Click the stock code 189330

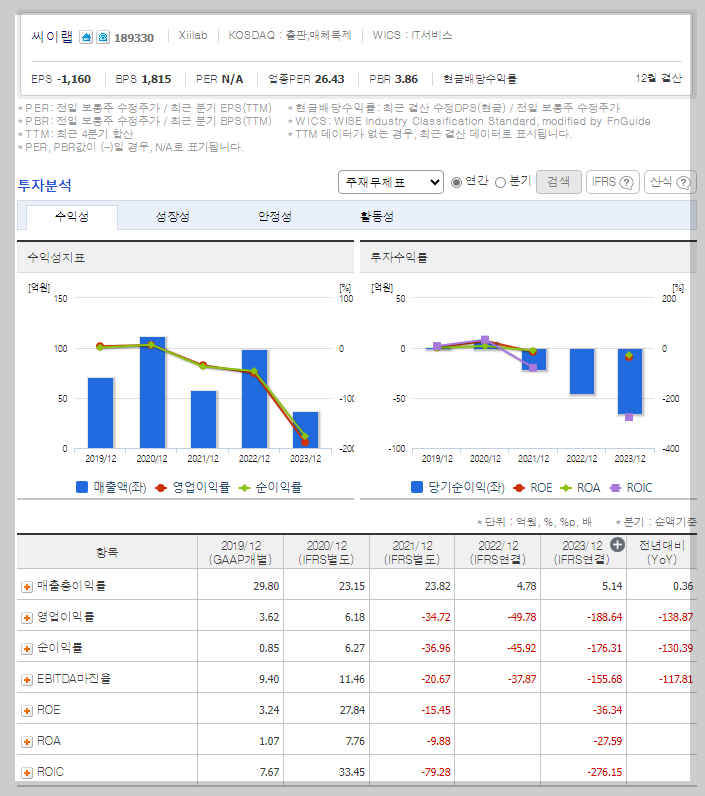tap(133, 38)
